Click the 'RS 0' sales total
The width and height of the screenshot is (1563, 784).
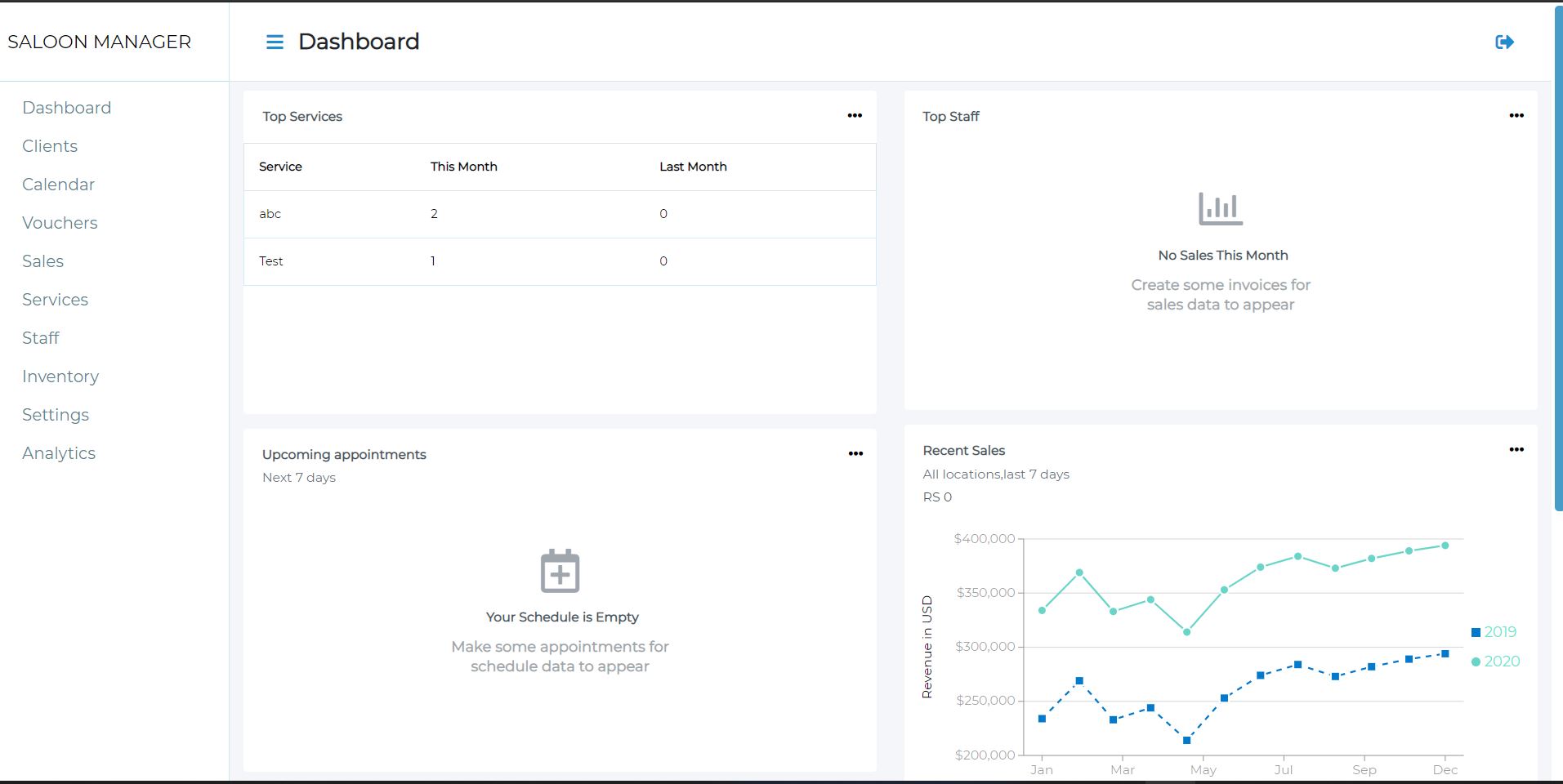(x=937, y=497)
